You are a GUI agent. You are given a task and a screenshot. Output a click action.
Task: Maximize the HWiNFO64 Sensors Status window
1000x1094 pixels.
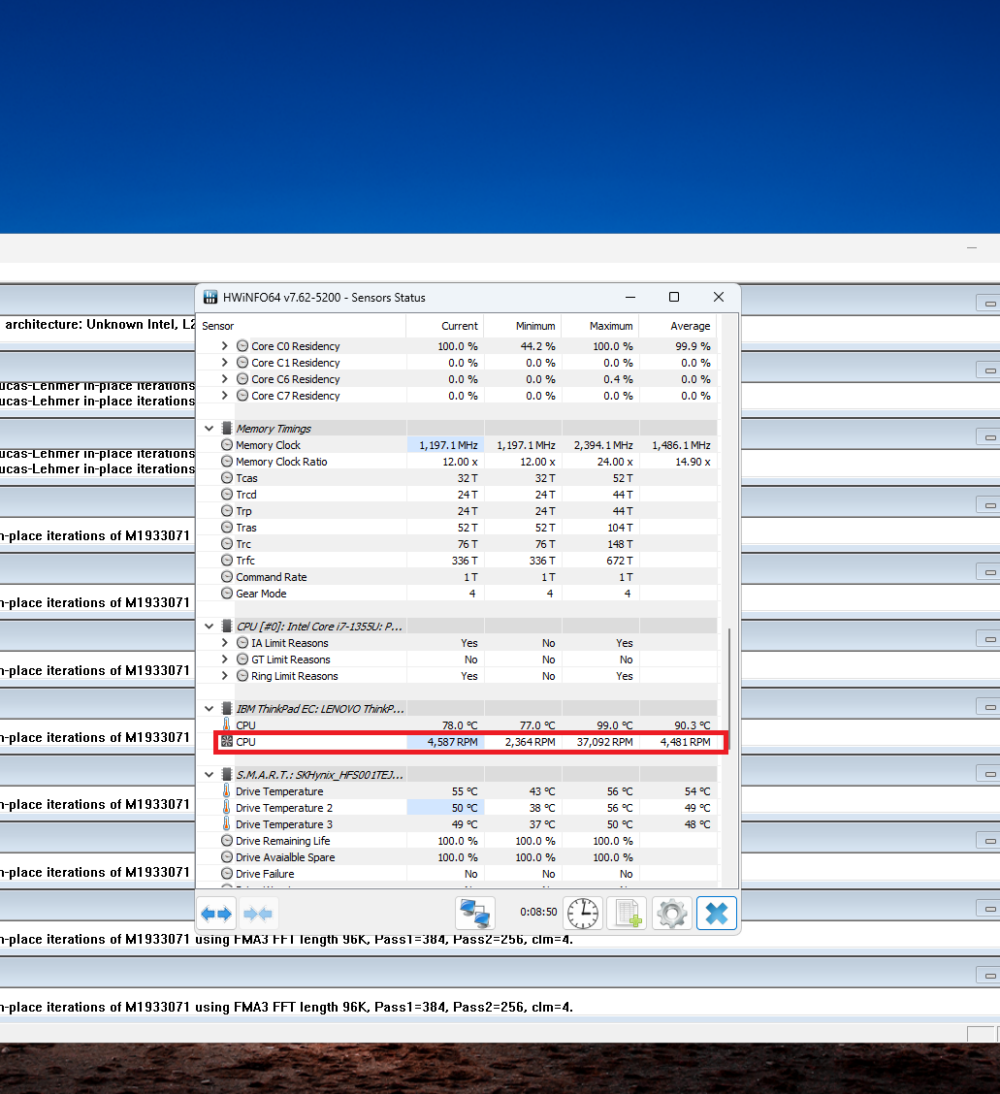[x=674, y=297]
